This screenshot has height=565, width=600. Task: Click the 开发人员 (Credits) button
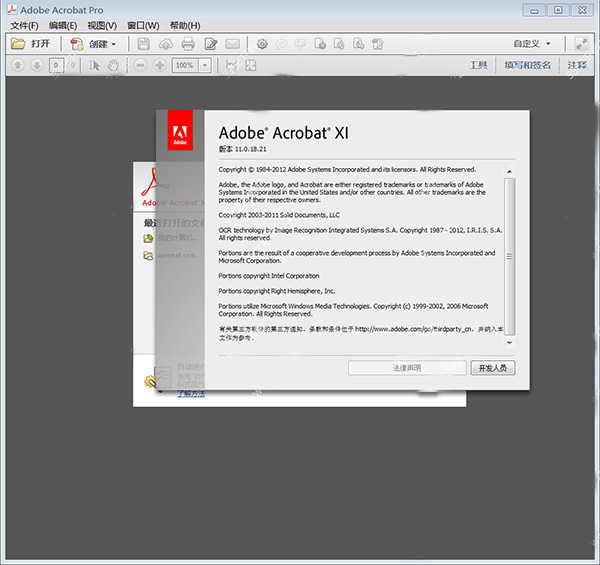(x=493, y=368)
